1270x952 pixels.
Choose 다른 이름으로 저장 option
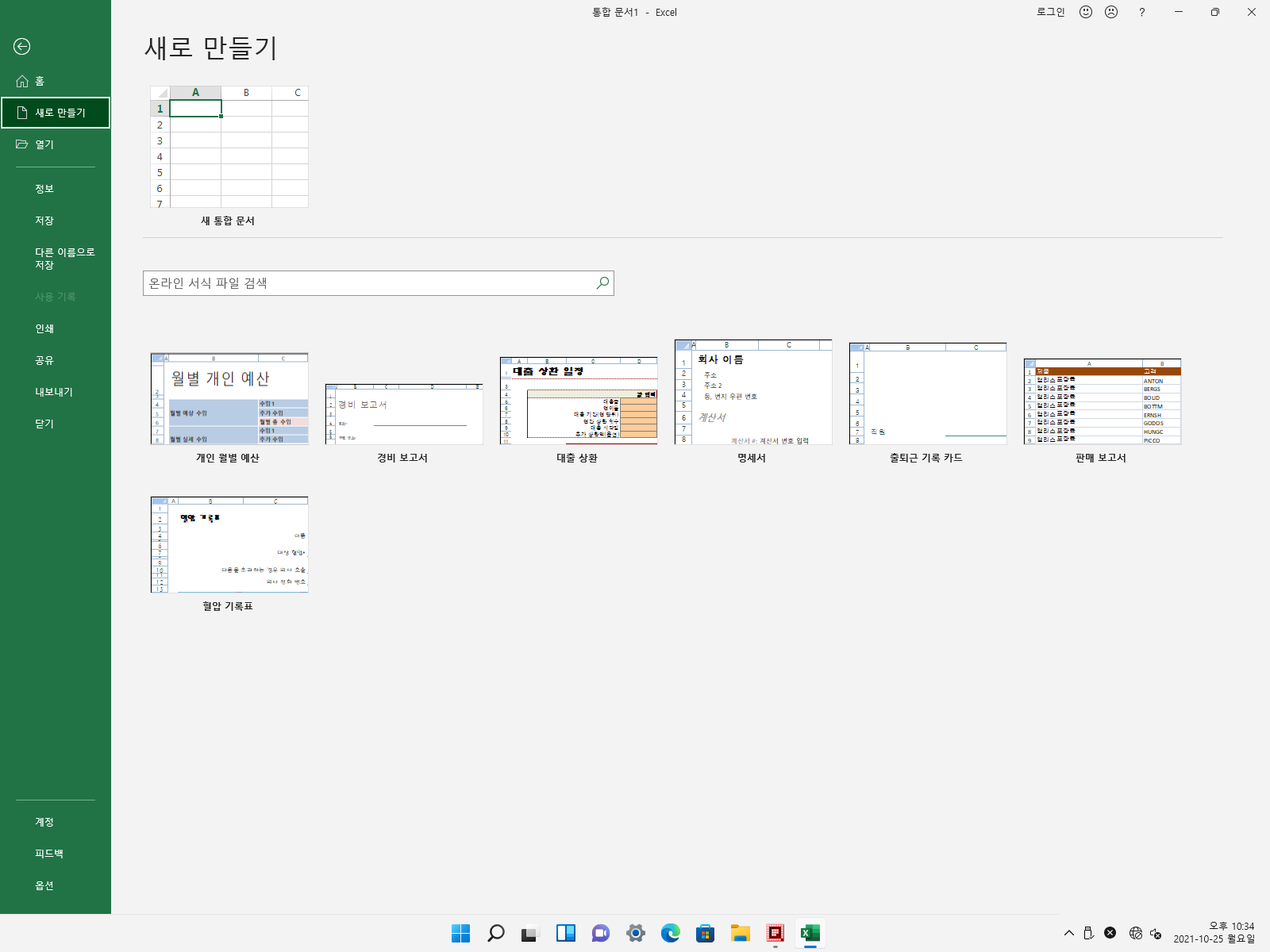coord(56,259)
